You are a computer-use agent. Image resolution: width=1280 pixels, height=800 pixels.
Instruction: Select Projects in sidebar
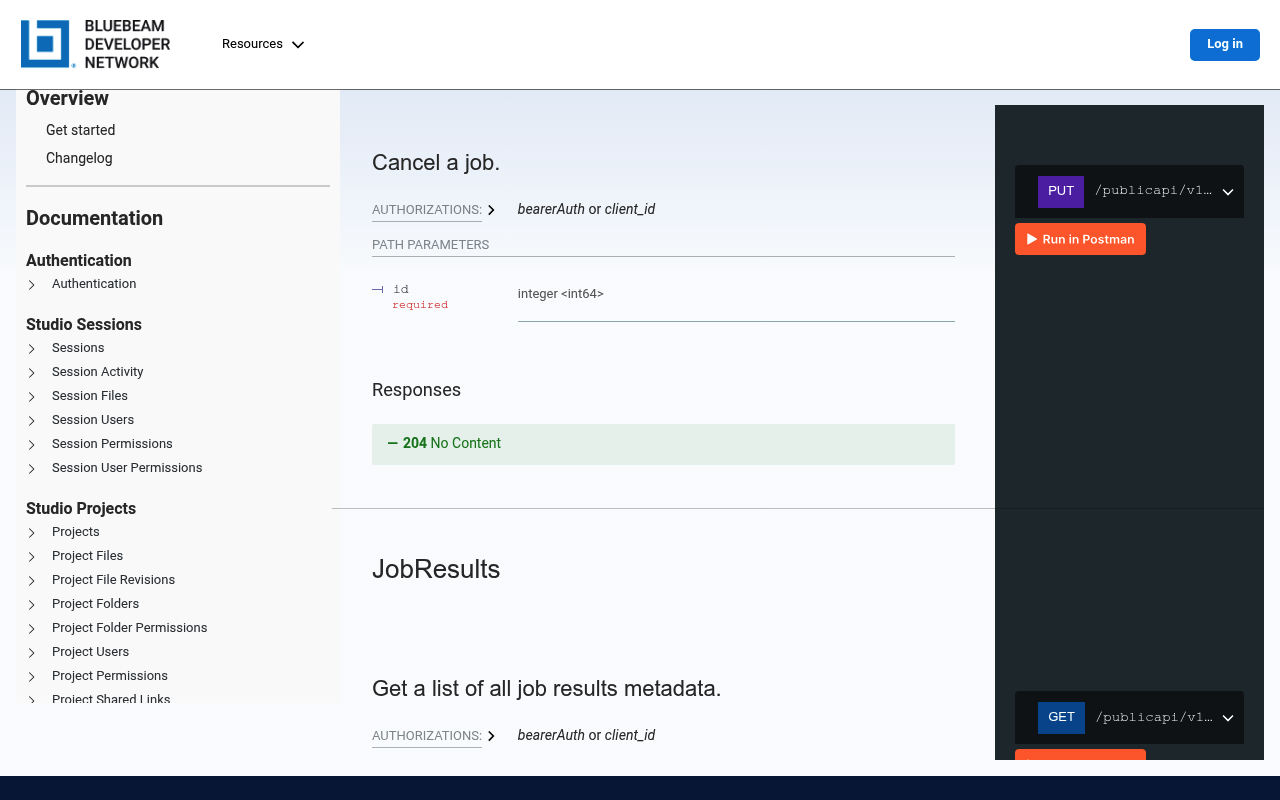coord(76,532)
